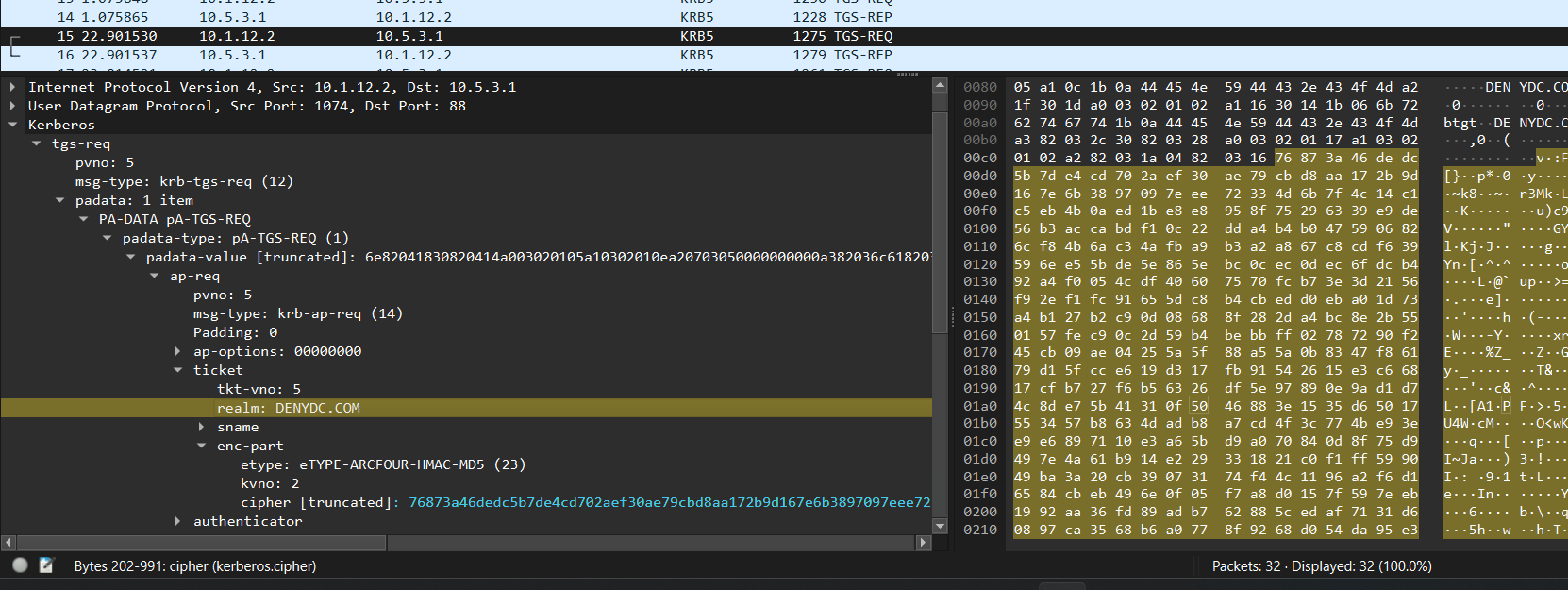
Task: Collapse the tgs-req node
Action: coord(36,143)
